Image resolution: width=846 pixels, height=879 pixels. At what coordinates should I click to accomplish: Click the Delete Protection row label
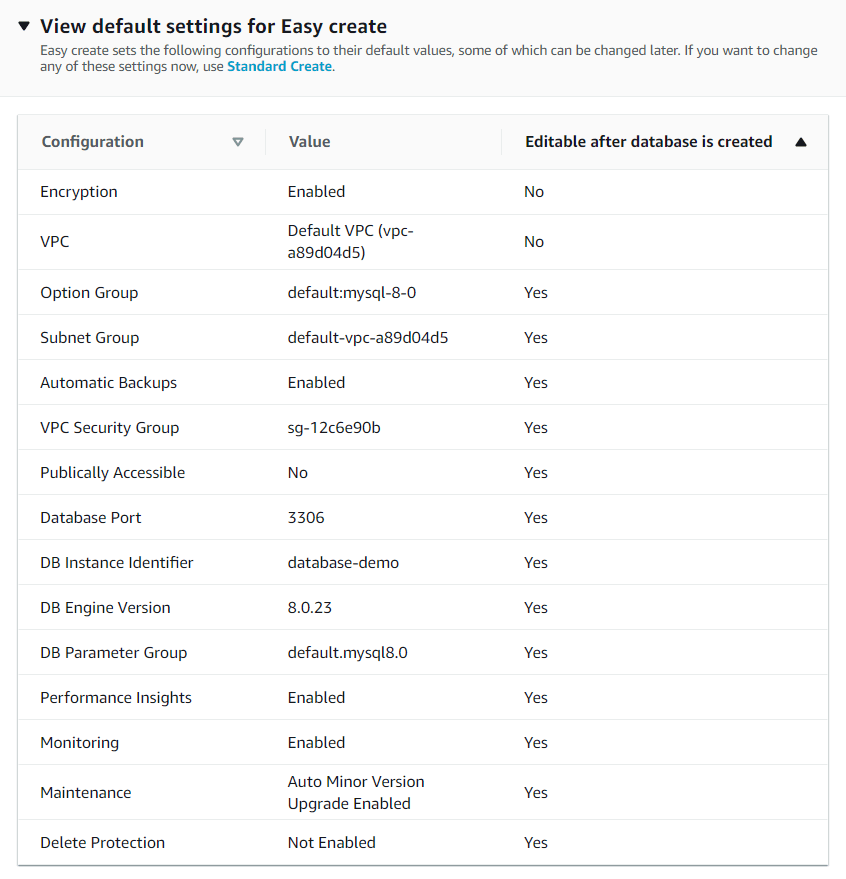tap(102, 843)
